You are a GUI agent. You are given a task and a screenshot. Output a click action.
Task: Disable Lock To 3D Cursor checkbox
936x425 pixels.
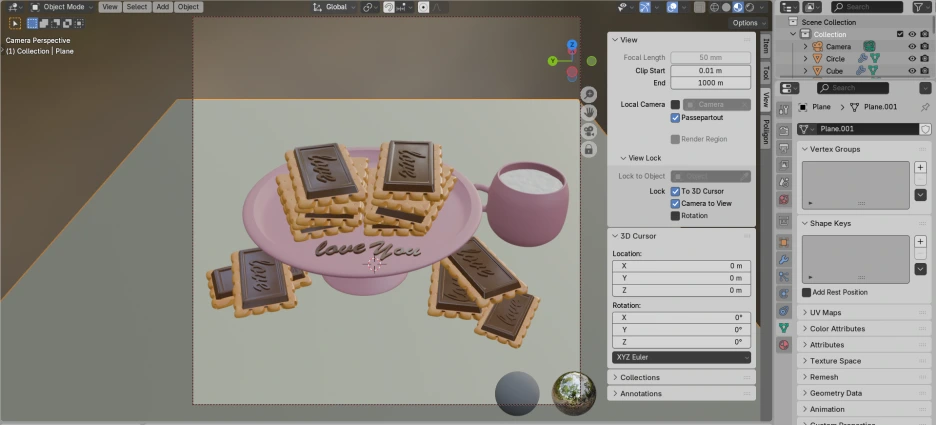[x=675, y=191]
